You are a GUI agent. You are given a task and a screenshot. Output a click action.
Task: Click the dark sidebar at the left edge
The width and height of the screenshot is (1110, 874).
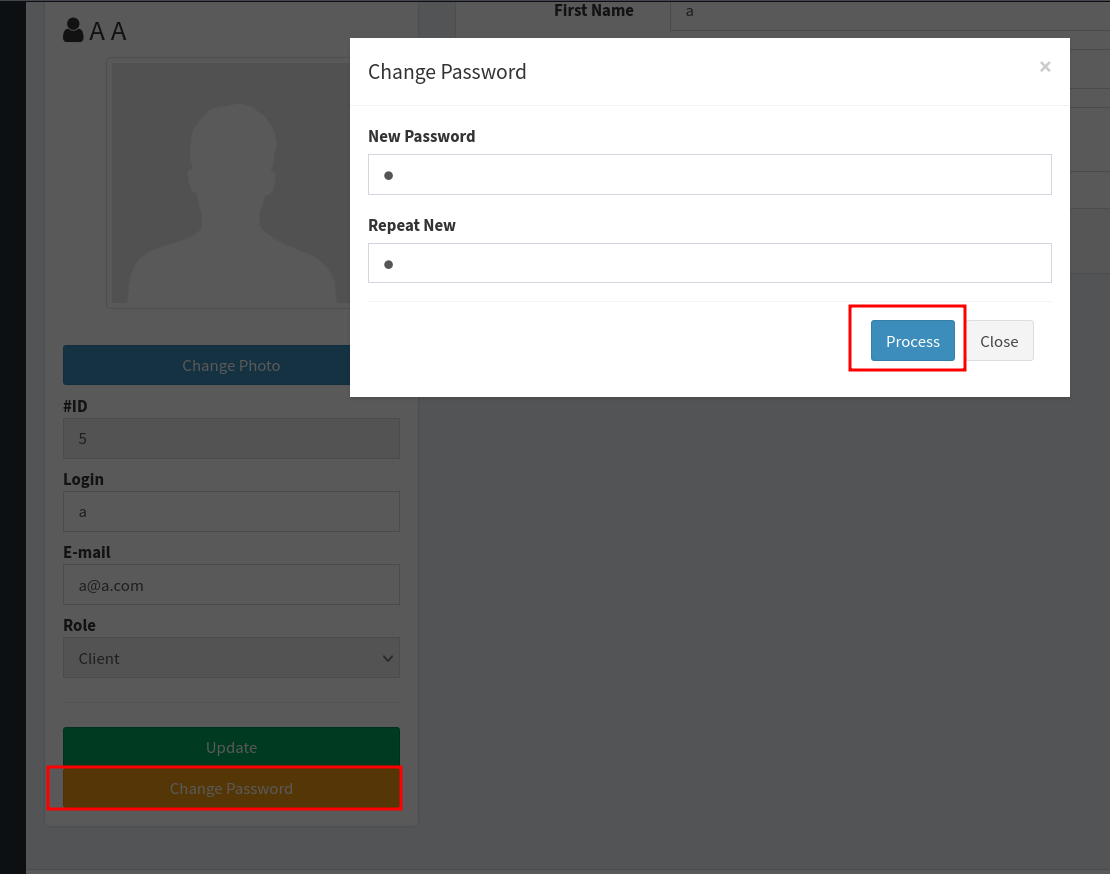13,437
